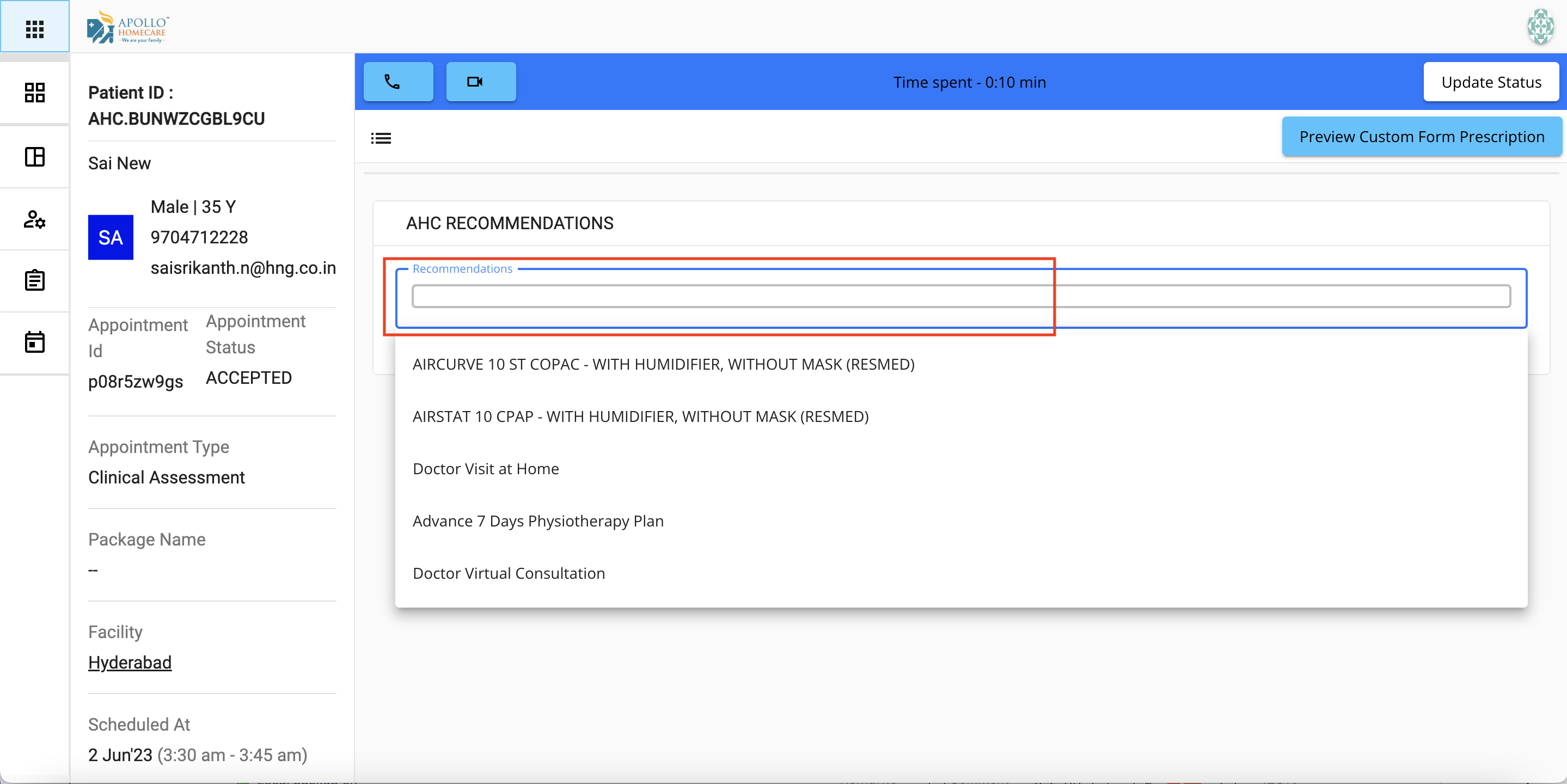
Task: Open the user profile avatar
Action: (x=1540, y=27)
